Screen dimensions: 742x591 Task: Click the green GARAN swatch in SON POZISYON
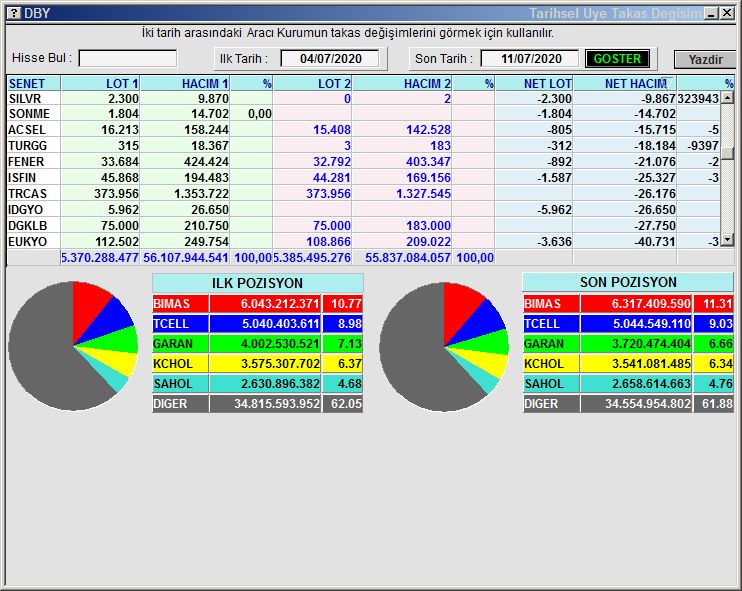551,344
